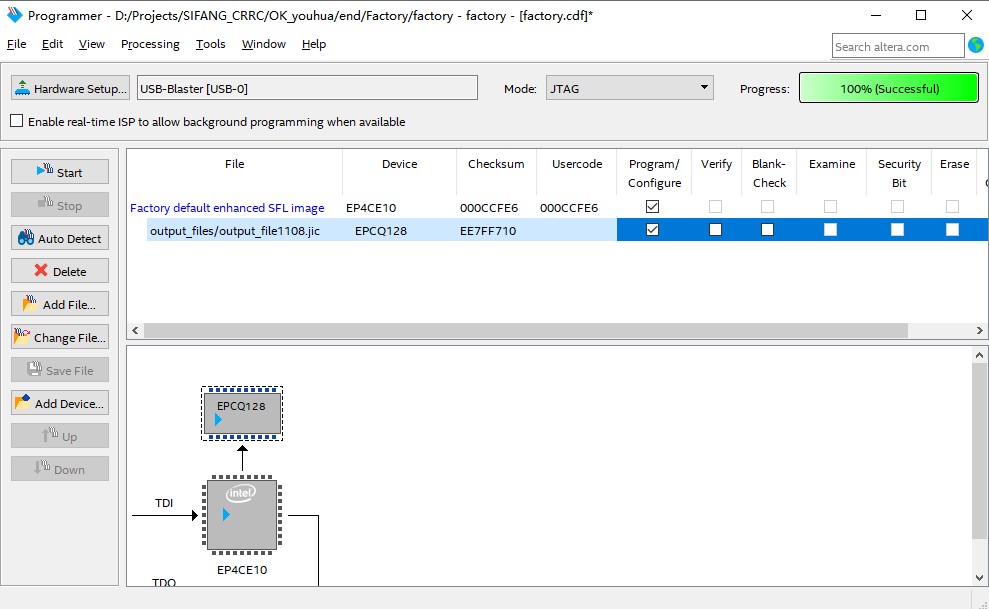Open Hardware Setup dialog
The image size is (989, 609).
70,88
